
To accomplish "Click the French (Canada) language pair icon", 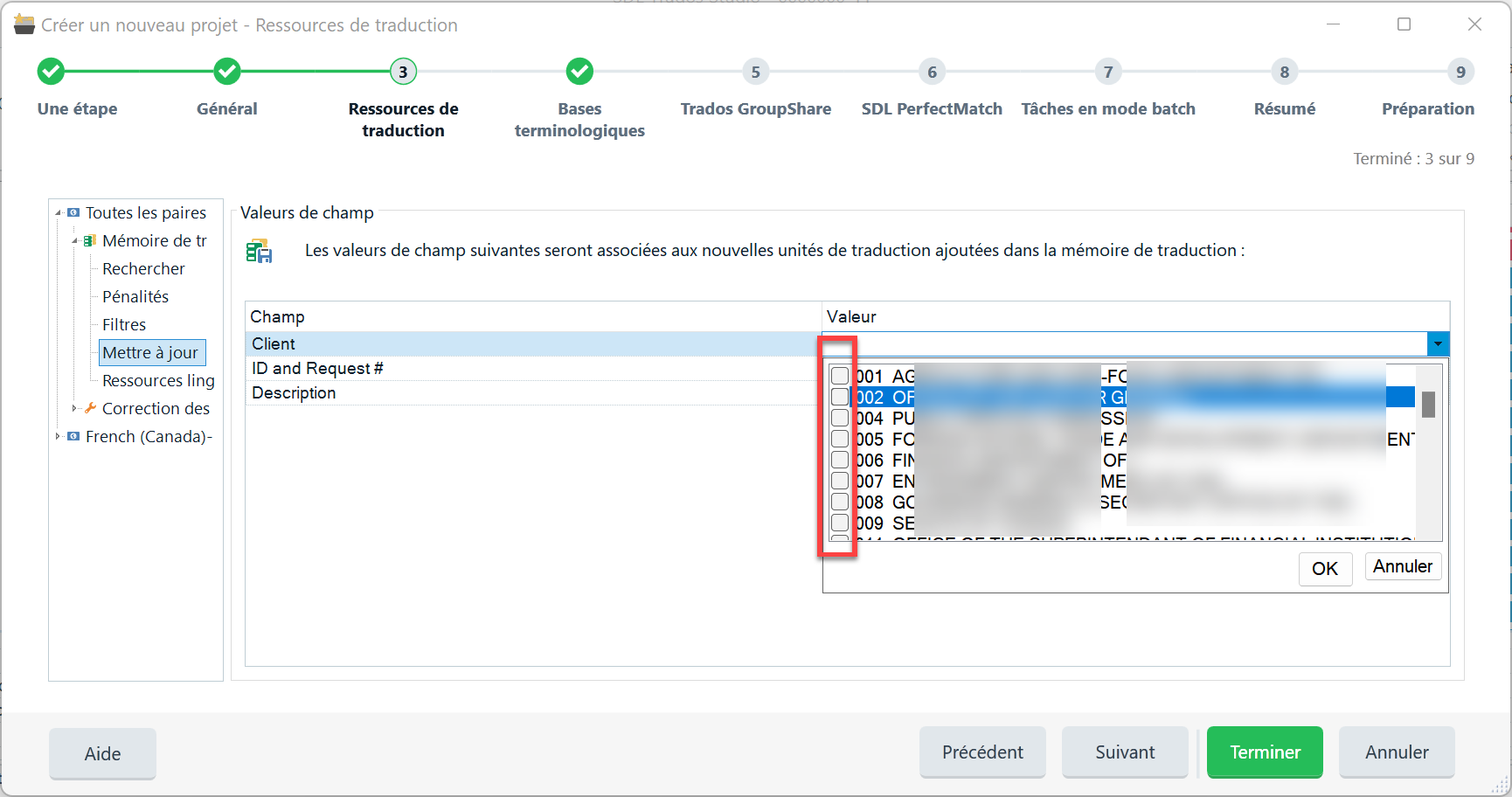I will tap(73, 436).
